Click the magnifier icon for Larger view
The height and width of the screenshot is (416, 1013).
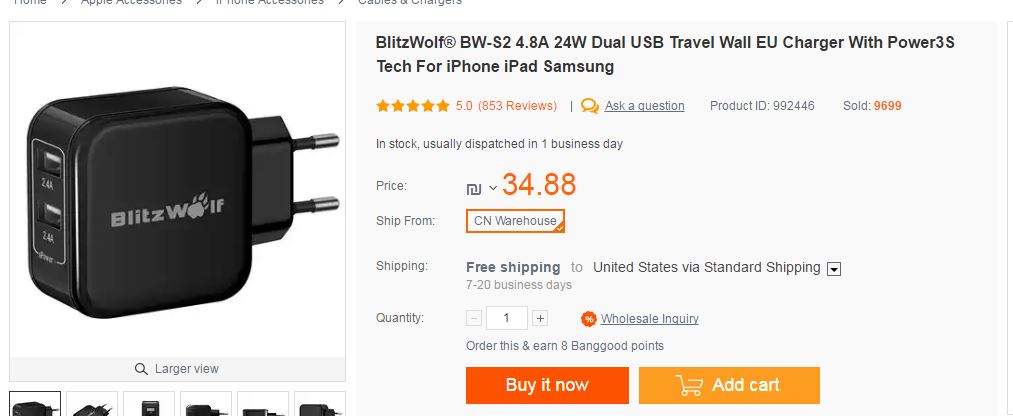141,369
